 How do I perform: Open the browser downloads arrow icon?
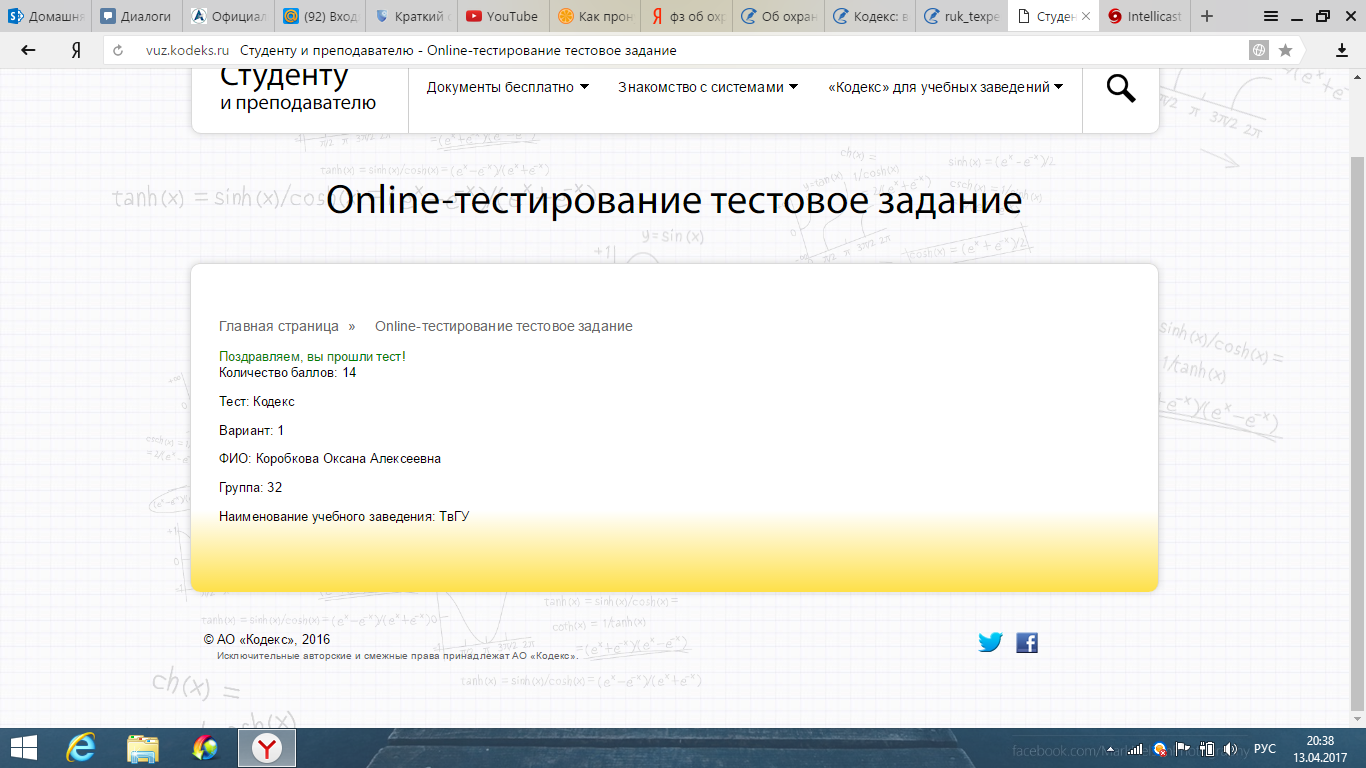pyautogui.click(x=1341, y=50)
